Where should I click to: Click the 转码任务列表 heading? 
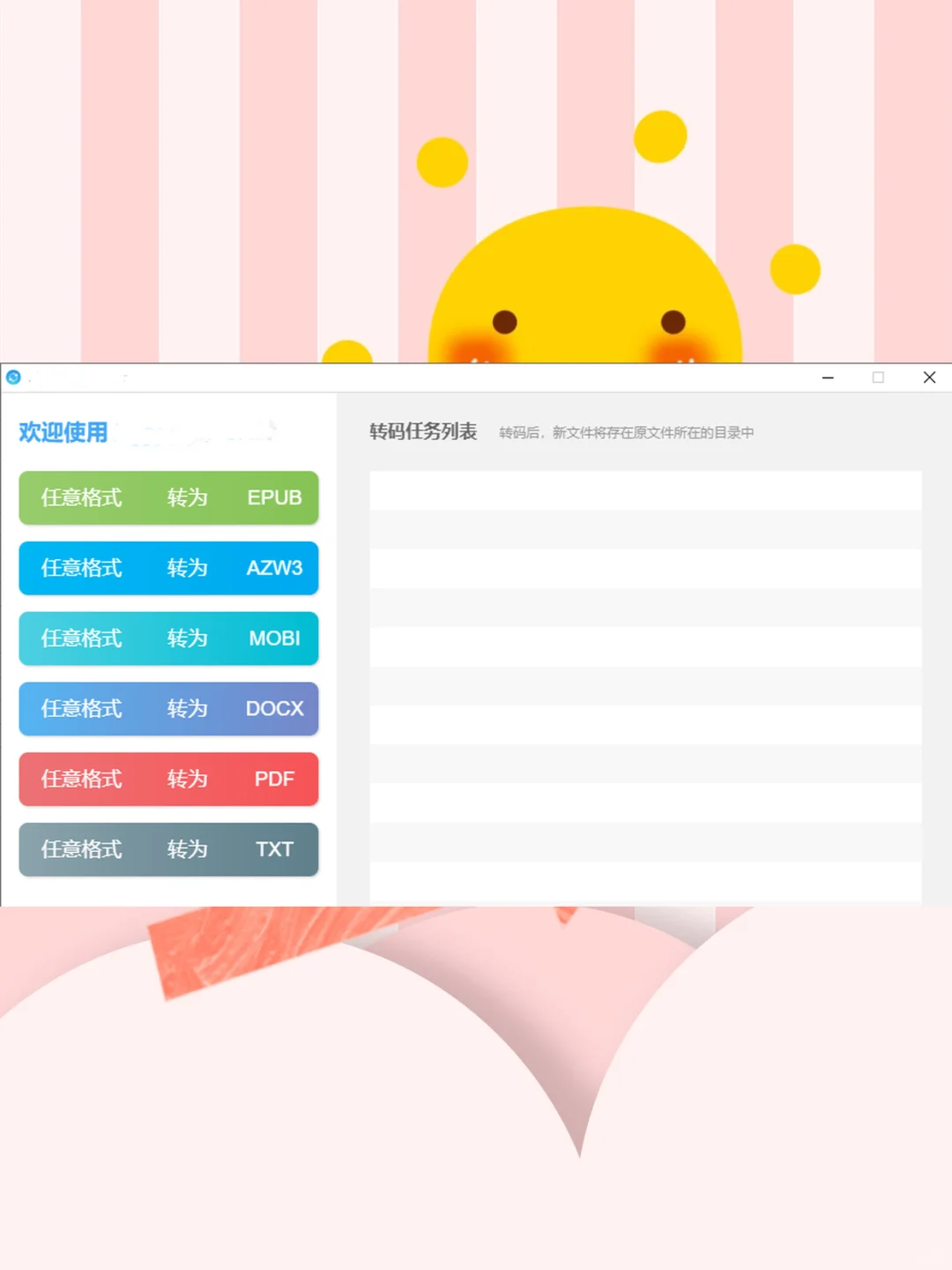pos(423,431)
